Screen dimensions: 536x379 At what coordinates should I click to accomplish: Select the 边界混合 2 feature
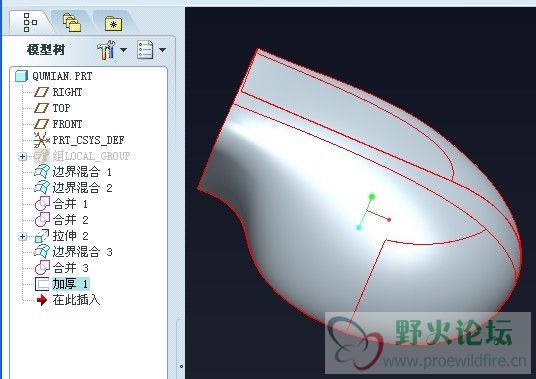(73, 188)
